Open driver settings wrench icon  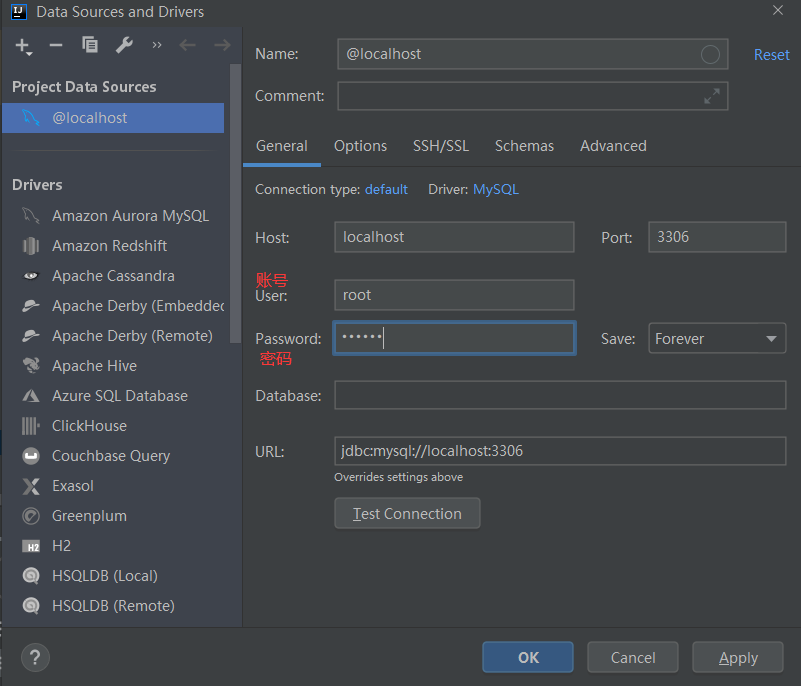pyautogui.click(x=124, y=45)
